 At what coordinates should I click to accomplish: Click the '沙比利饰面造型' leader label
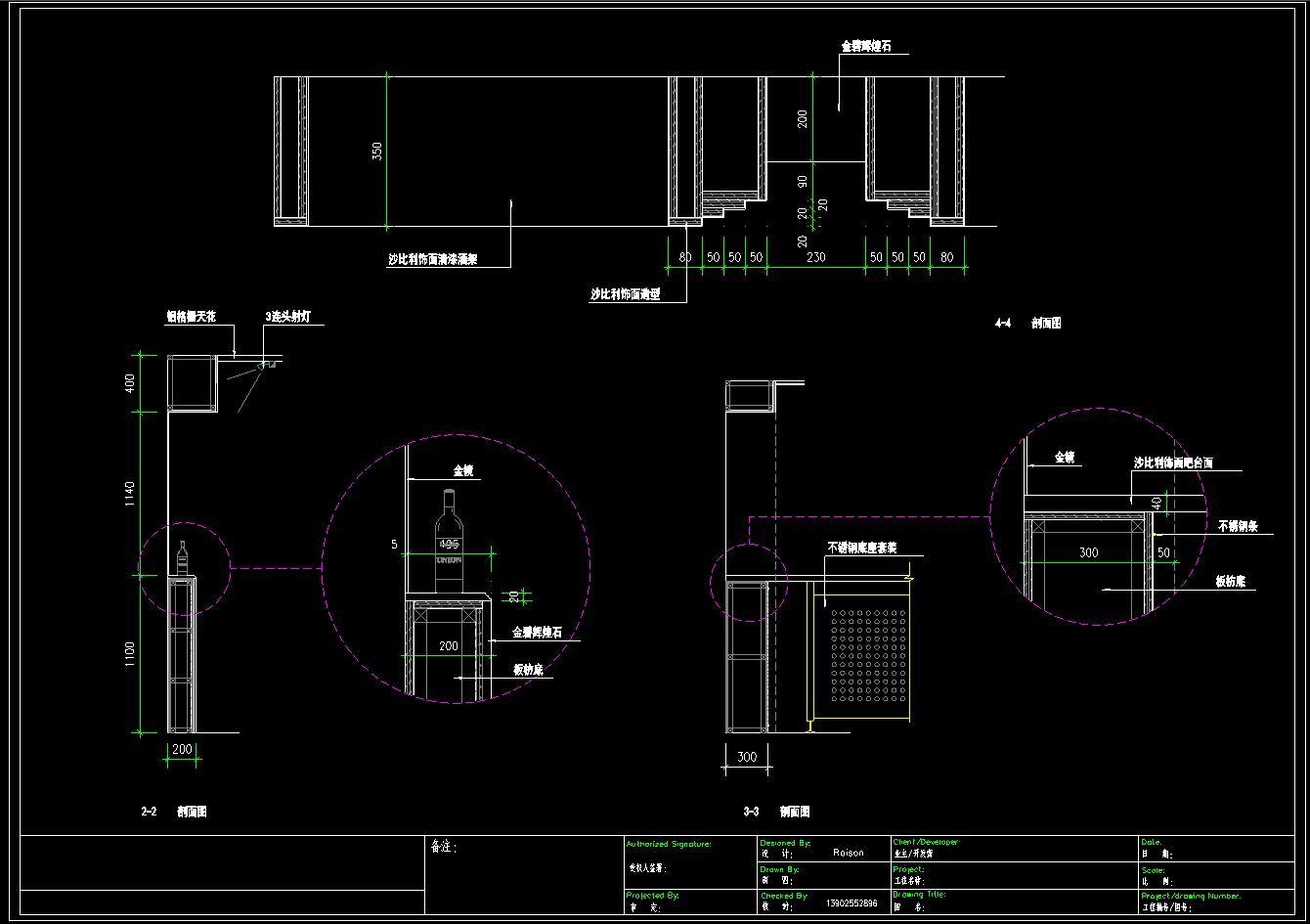point(626,293)
